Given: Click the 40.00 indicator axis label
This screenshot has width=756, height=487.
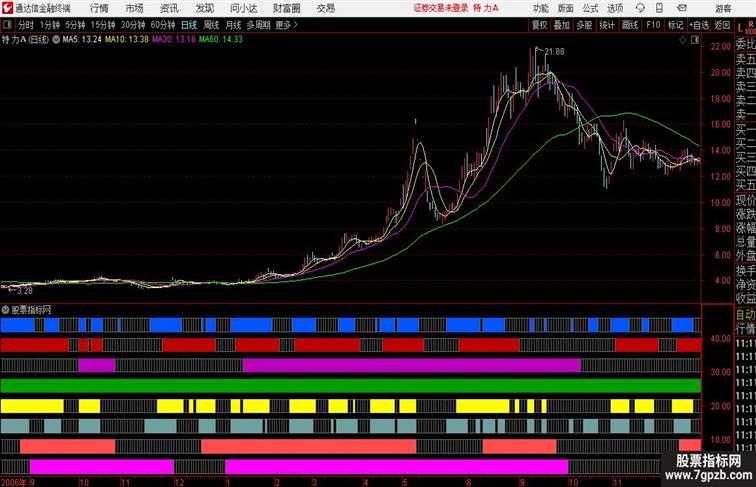Looking at the screenshot, I should 721,338.
